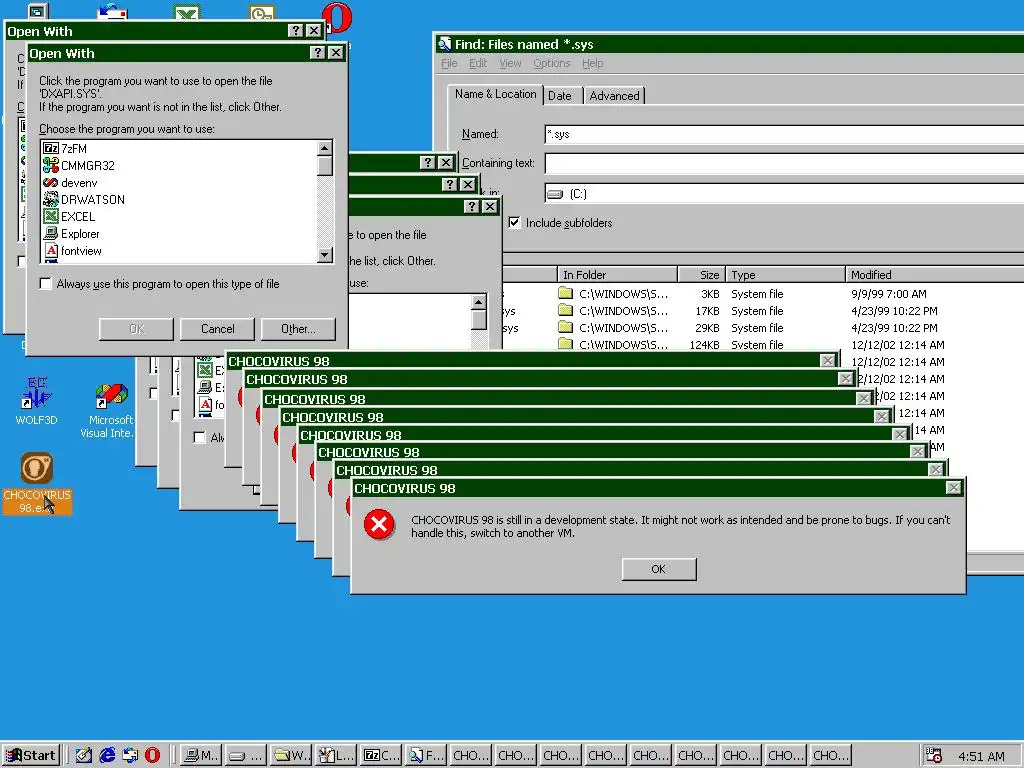The width and height of the screenshot is (1024, 768).
Task: Click into the Containing text field
Action: [784, 163]
